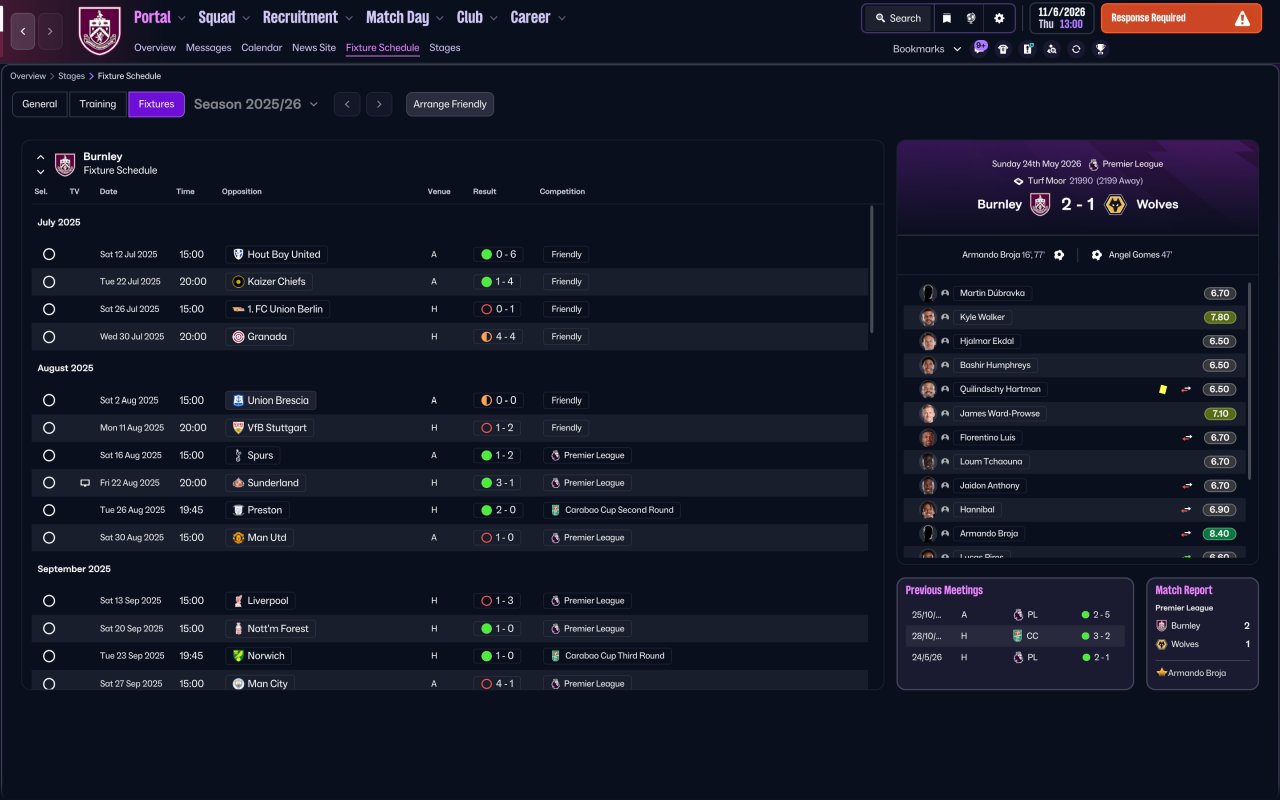This screenshot has width=1280, height=800.
Task: Click the VfB Stuttgart club crest
Action: tap(238, 428)
